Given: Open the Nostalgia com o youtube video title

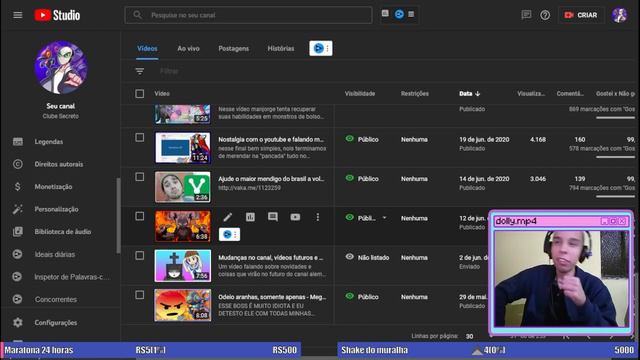Looking at the screenshot, I should tap(271, 140).
